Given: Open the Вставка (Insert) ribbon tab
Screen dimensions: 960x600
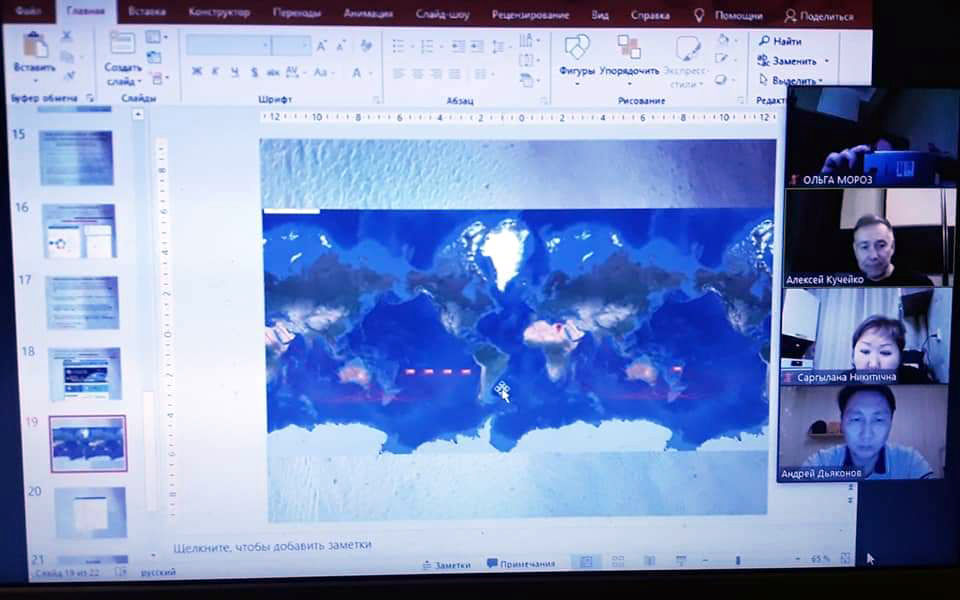Looking at the screenshot, I should pos(147,13).
